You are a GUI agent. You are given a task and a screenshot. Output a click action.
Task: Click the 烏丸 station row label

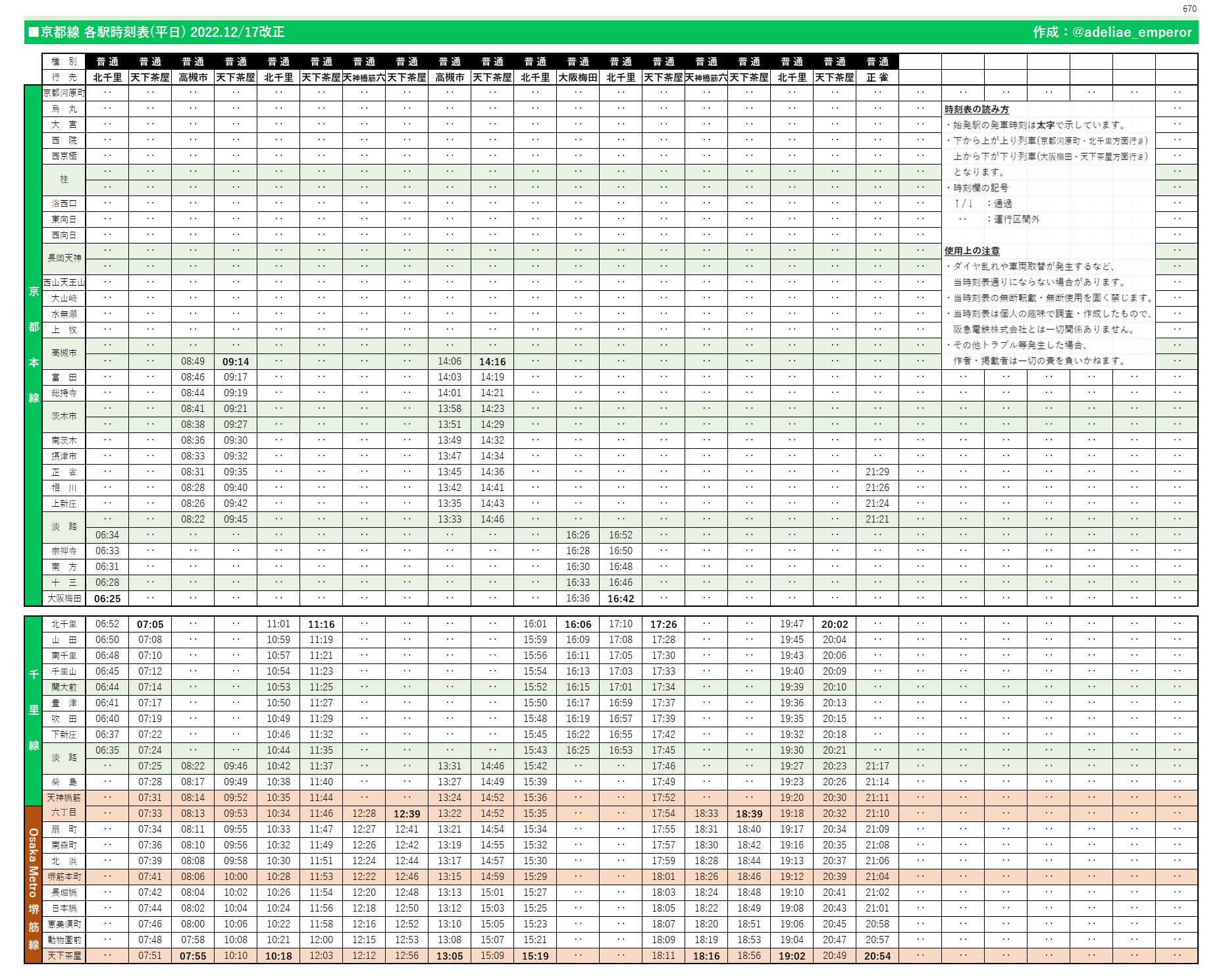[x=64, y=109]
